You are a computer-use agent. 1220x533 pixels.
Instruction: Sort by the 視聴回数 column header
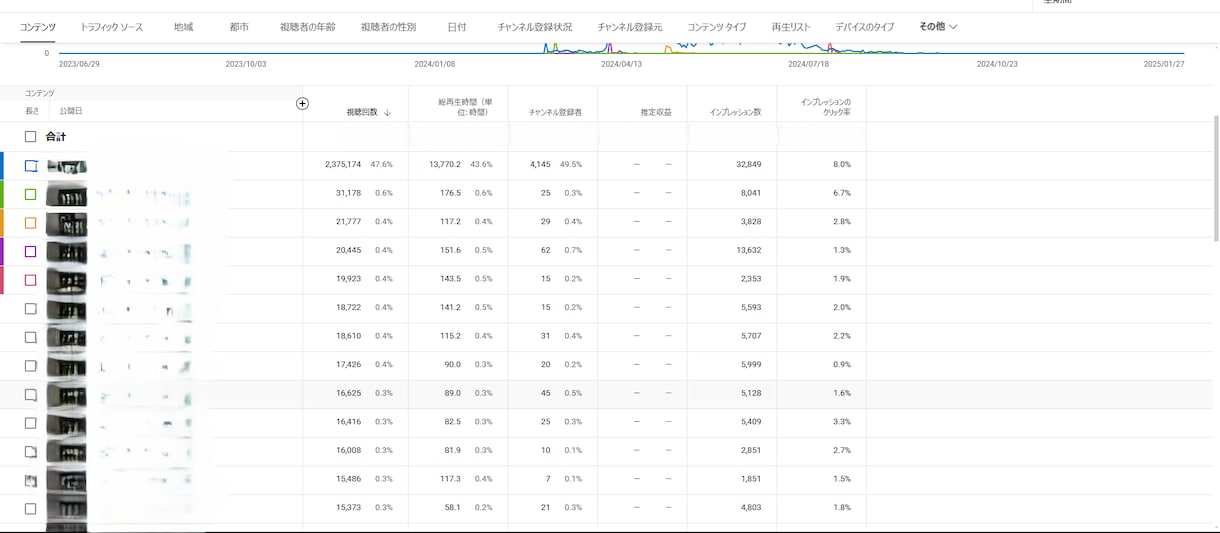362,112
